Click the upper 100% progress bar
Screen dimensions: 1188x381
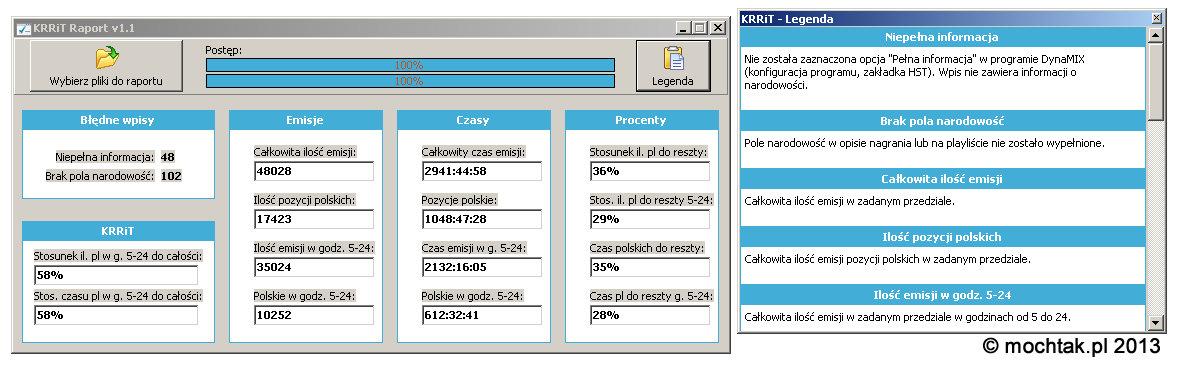410,65
